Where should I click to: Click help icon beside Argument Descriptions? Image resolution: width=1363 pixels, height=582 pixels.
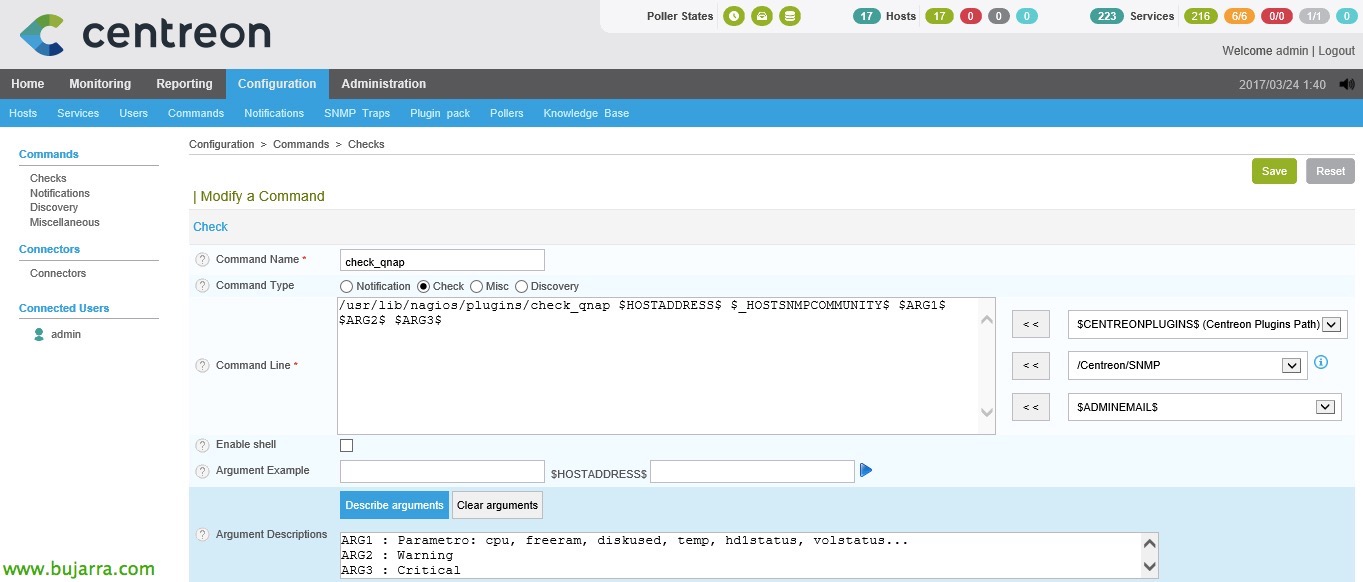click(202, 535)
